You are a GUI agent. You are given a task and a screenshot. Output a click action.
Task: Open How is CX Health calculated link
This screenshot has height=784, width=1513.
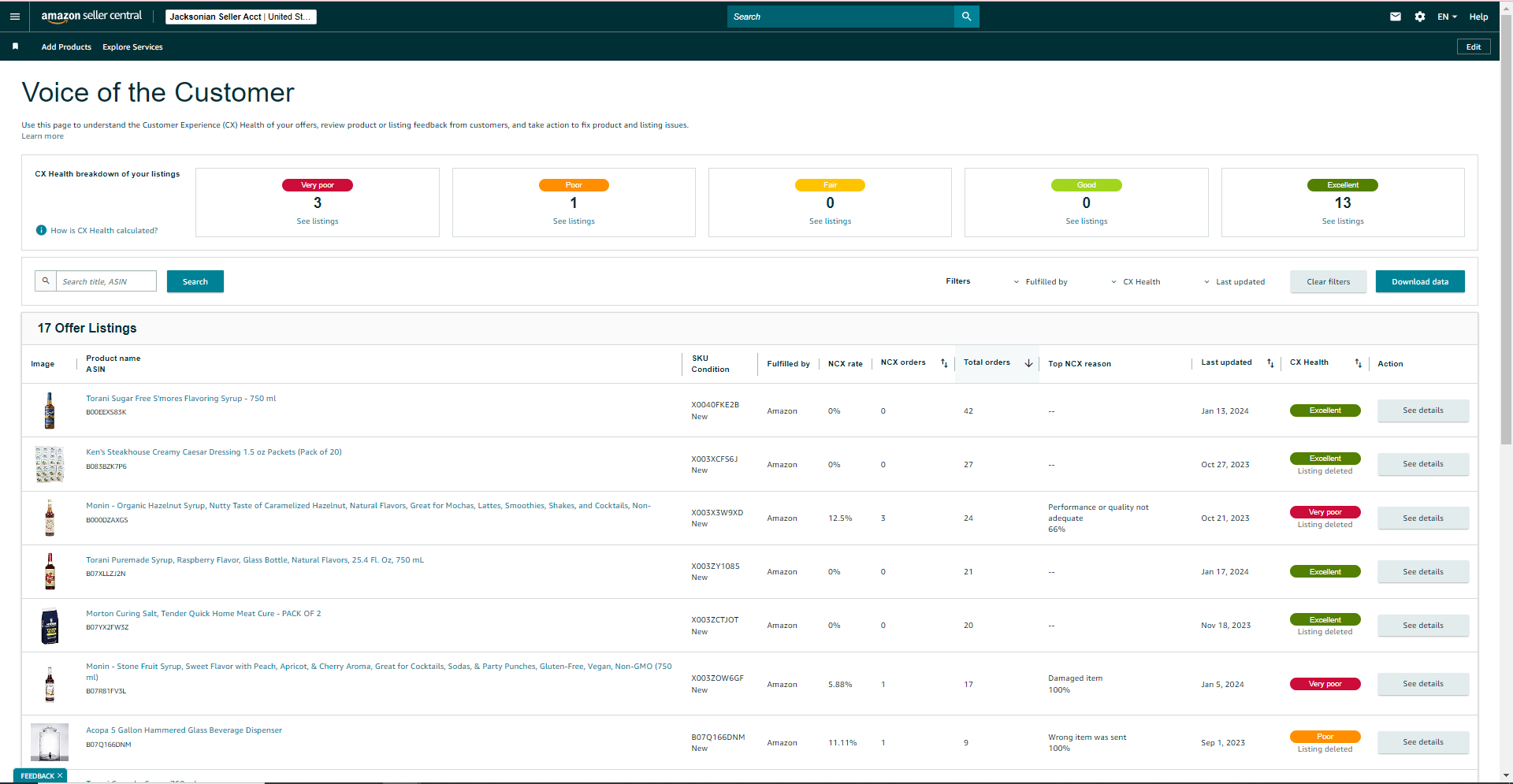[104, 231]
